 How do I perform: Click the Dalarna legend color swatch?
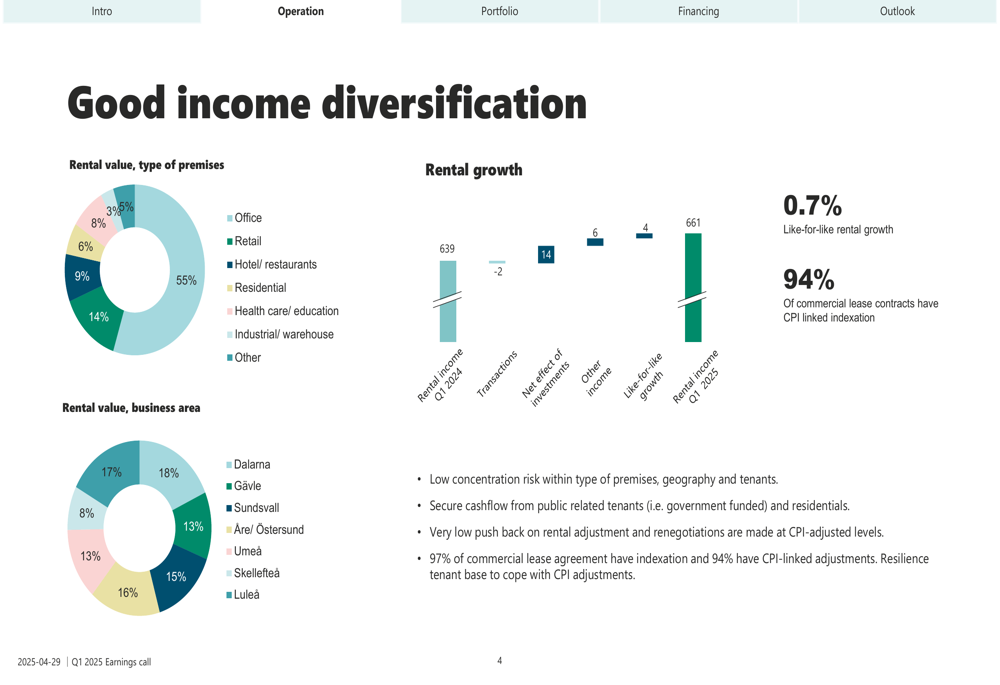pos(229,465)
